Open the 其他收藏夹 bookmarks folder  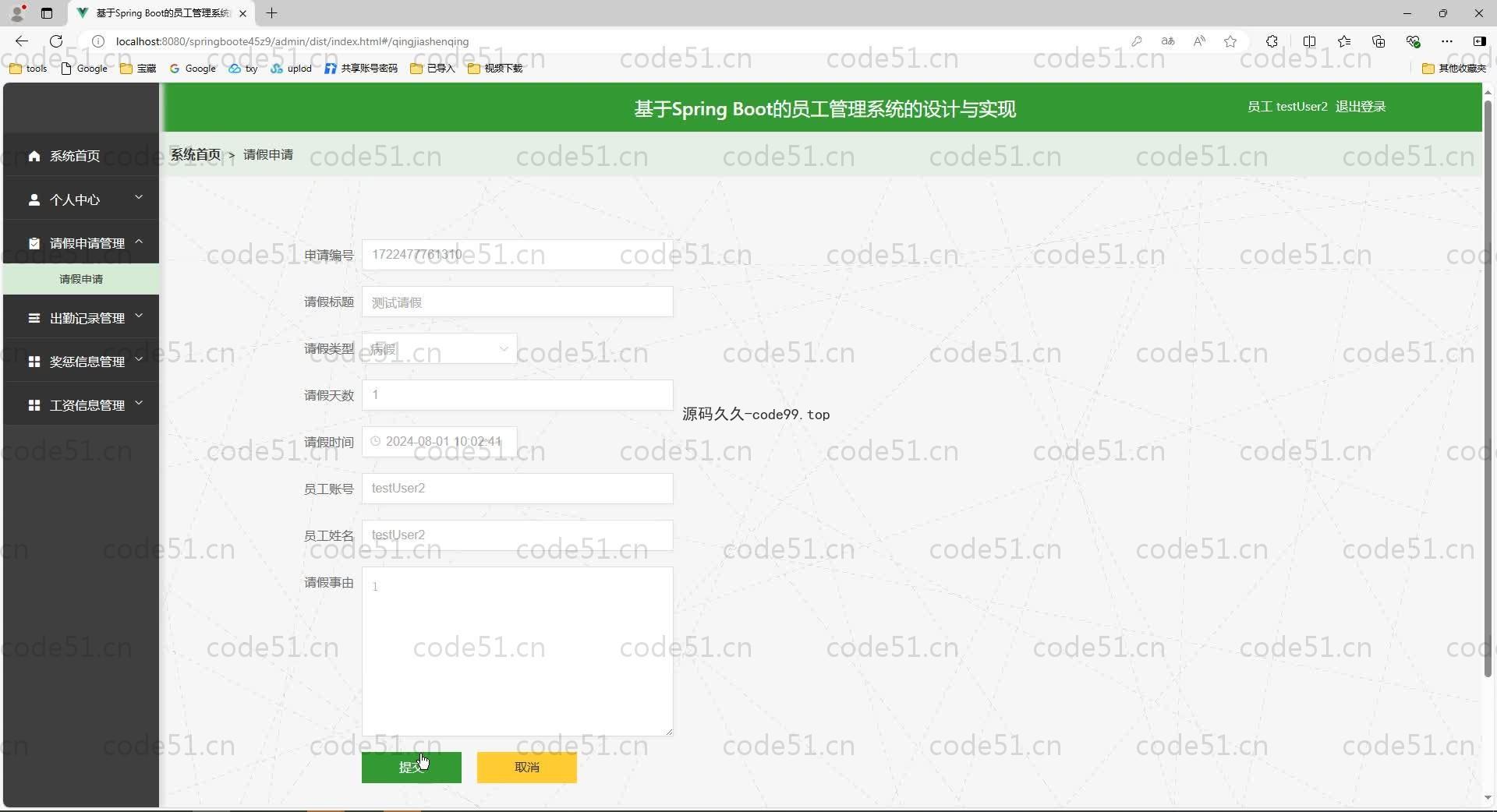(x=1454, y=69)
